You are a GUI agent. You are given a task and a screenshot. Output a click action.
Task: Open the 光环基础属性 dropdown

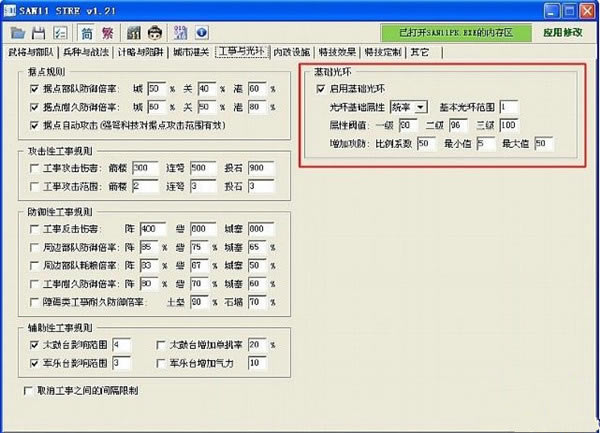(x=420, y=107)
